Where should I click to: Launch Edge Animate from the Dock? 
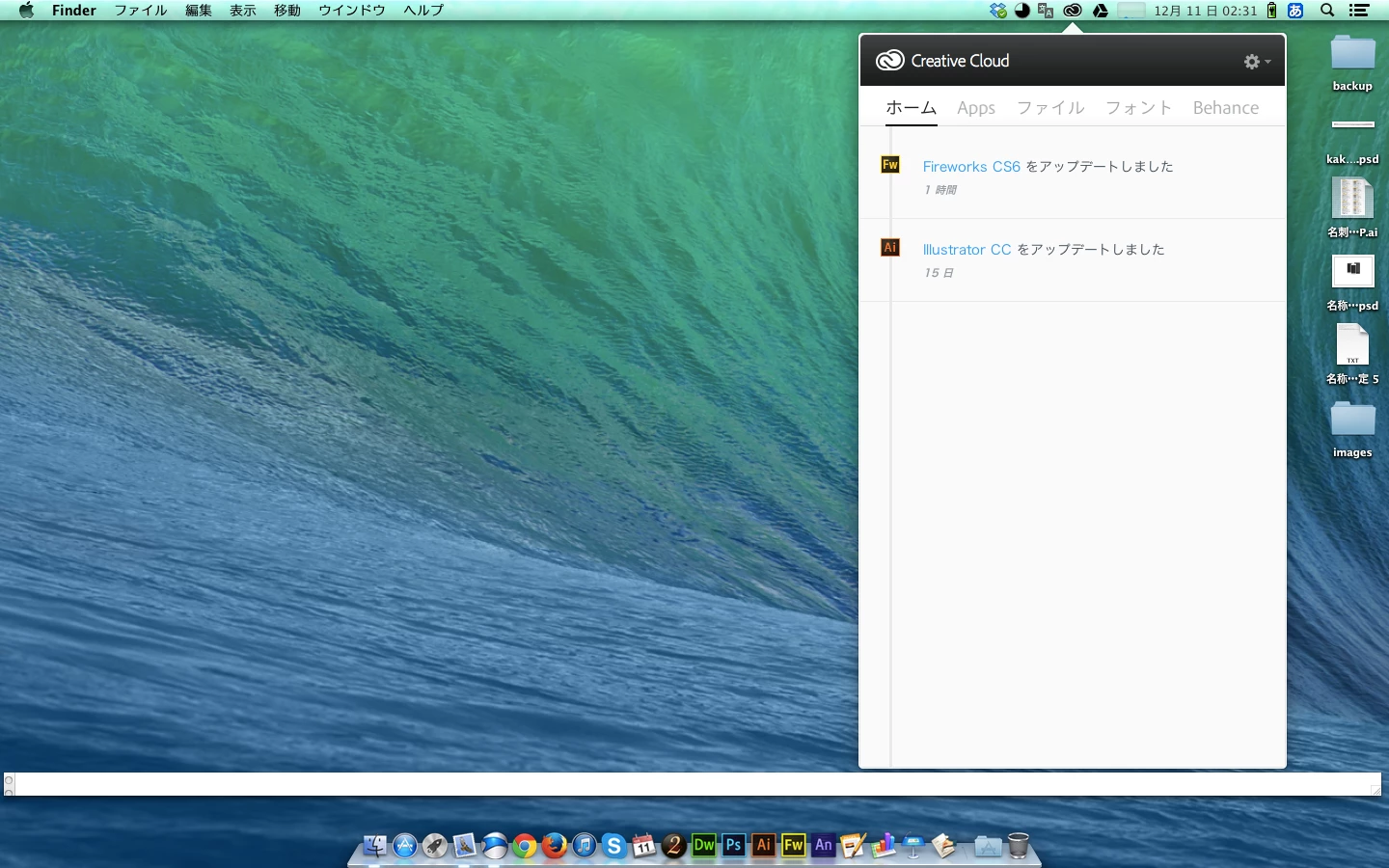(824, 846)
